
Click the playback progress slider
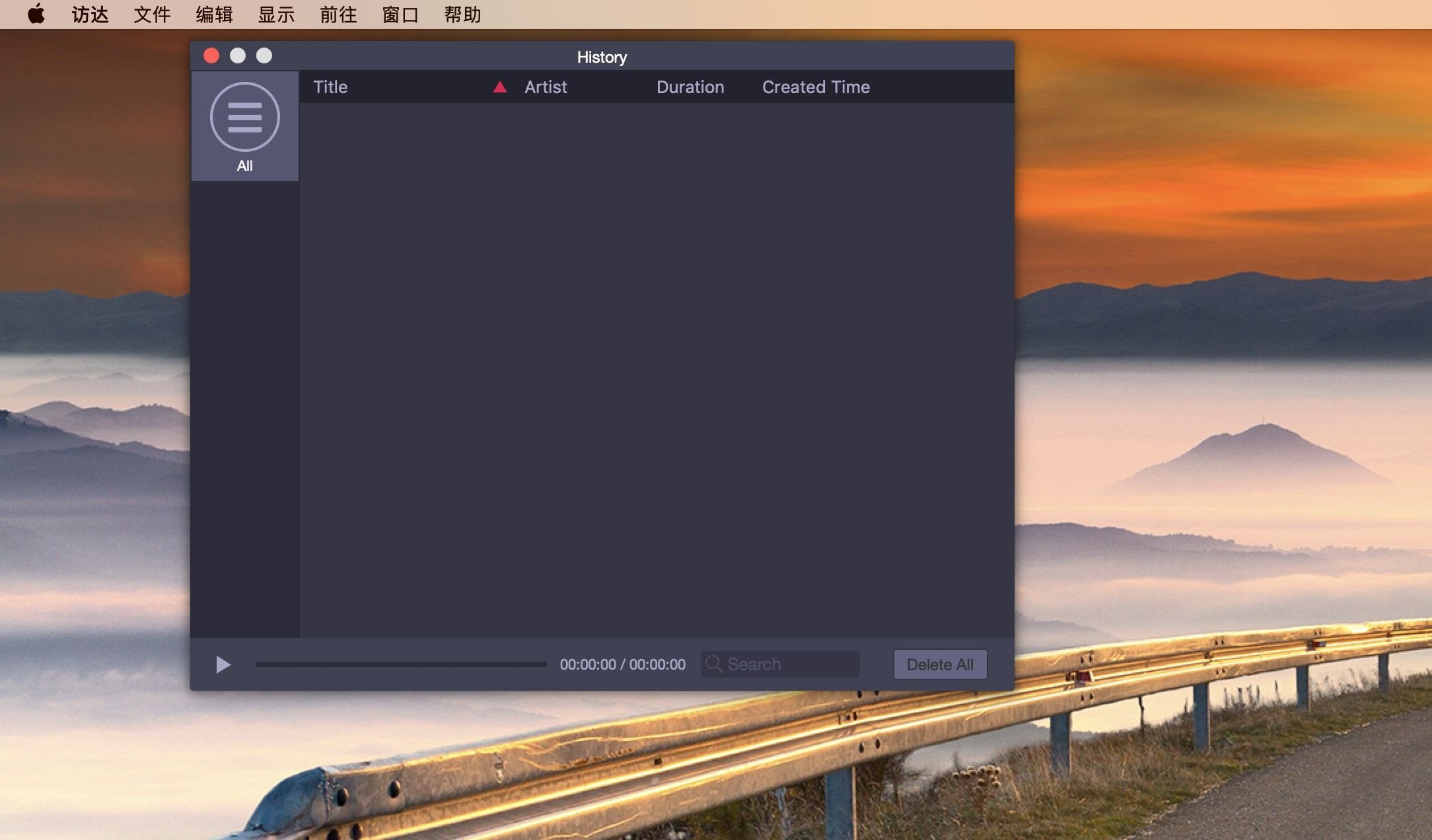pyautogui.click(x=401, y=664)
